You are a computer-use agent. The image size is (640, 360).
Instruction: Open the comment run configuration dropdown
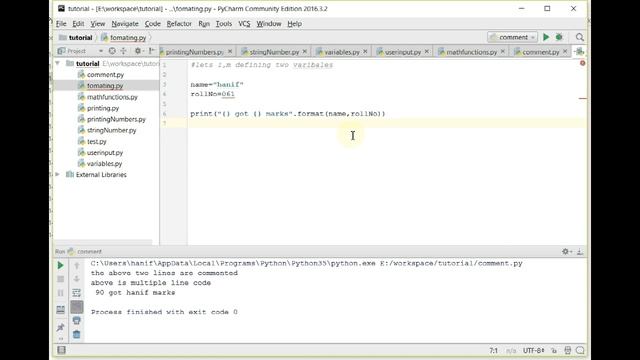pos(512,37)
